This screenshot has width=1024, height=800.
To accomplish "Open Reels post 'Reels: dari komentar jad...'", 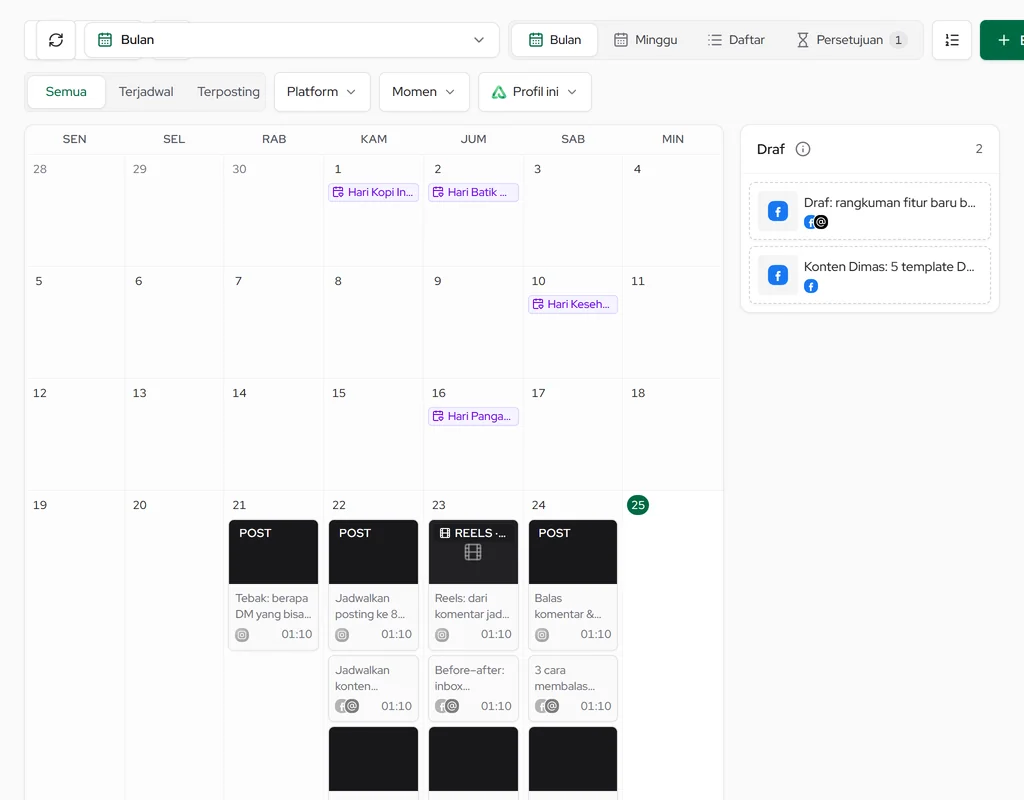I will [x=473, y=584].
